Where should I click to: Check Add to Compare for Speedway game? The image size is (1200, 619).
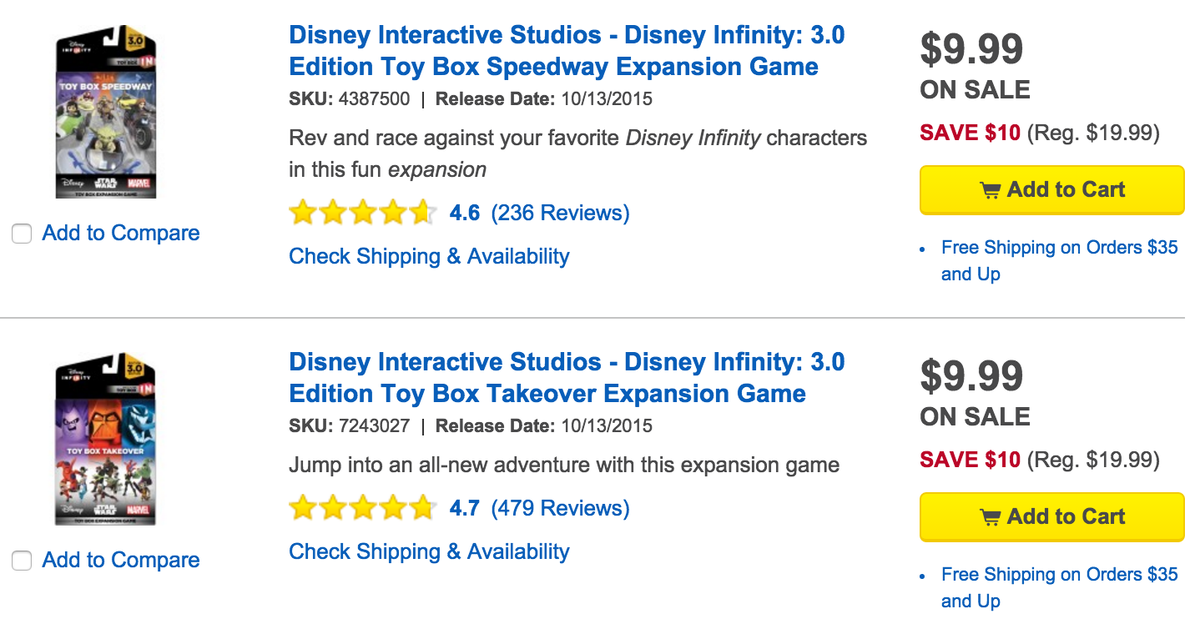pyautogui.click(x=21, y=234)
